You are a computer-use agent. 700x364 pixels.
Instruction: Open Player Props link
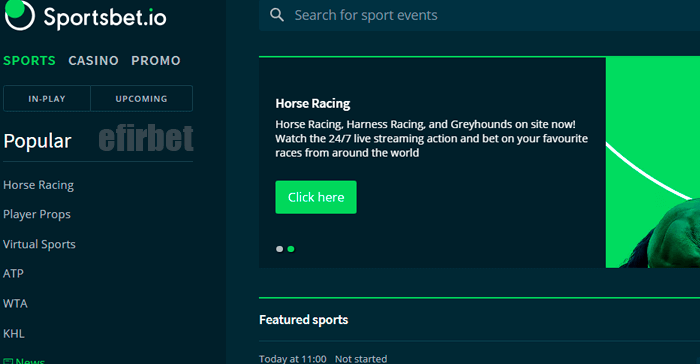tap(37, 214)
